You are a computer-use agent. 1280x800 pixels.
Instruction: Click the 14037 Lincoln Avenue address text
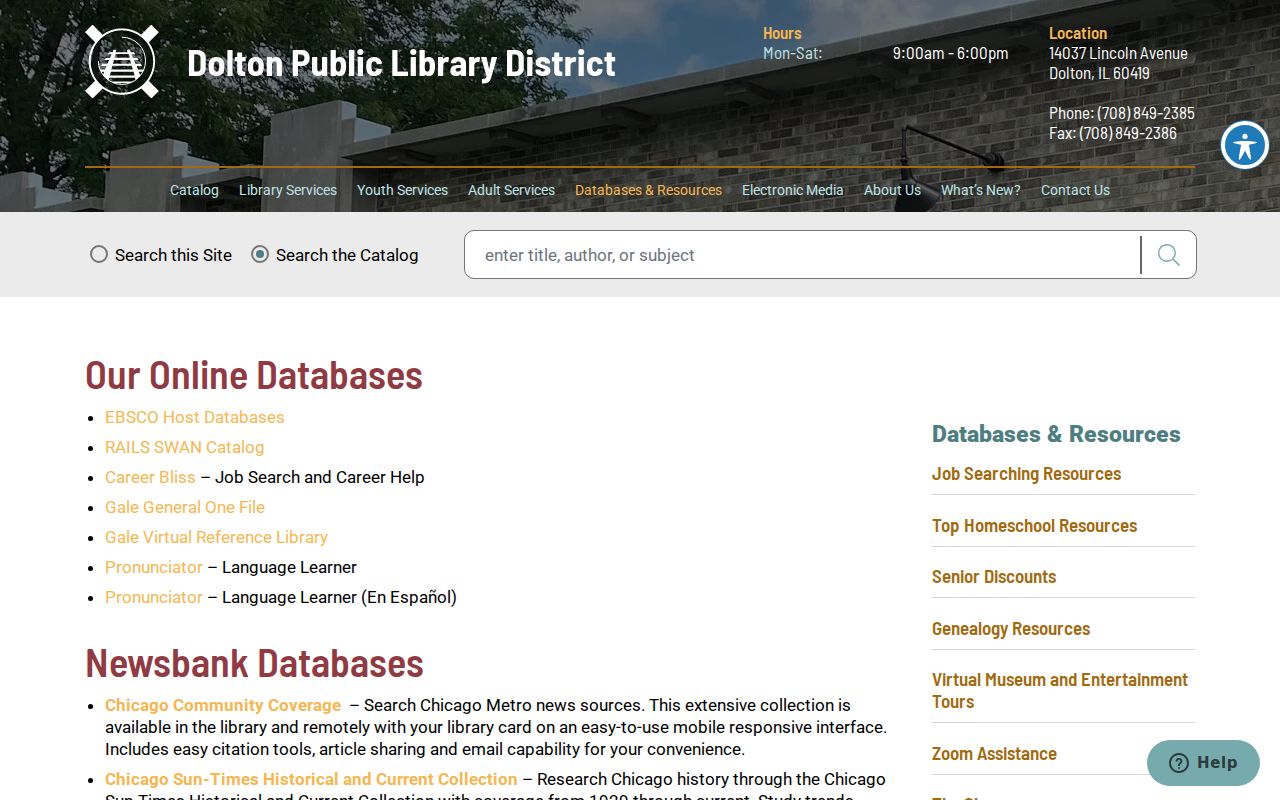[1118, 53]
